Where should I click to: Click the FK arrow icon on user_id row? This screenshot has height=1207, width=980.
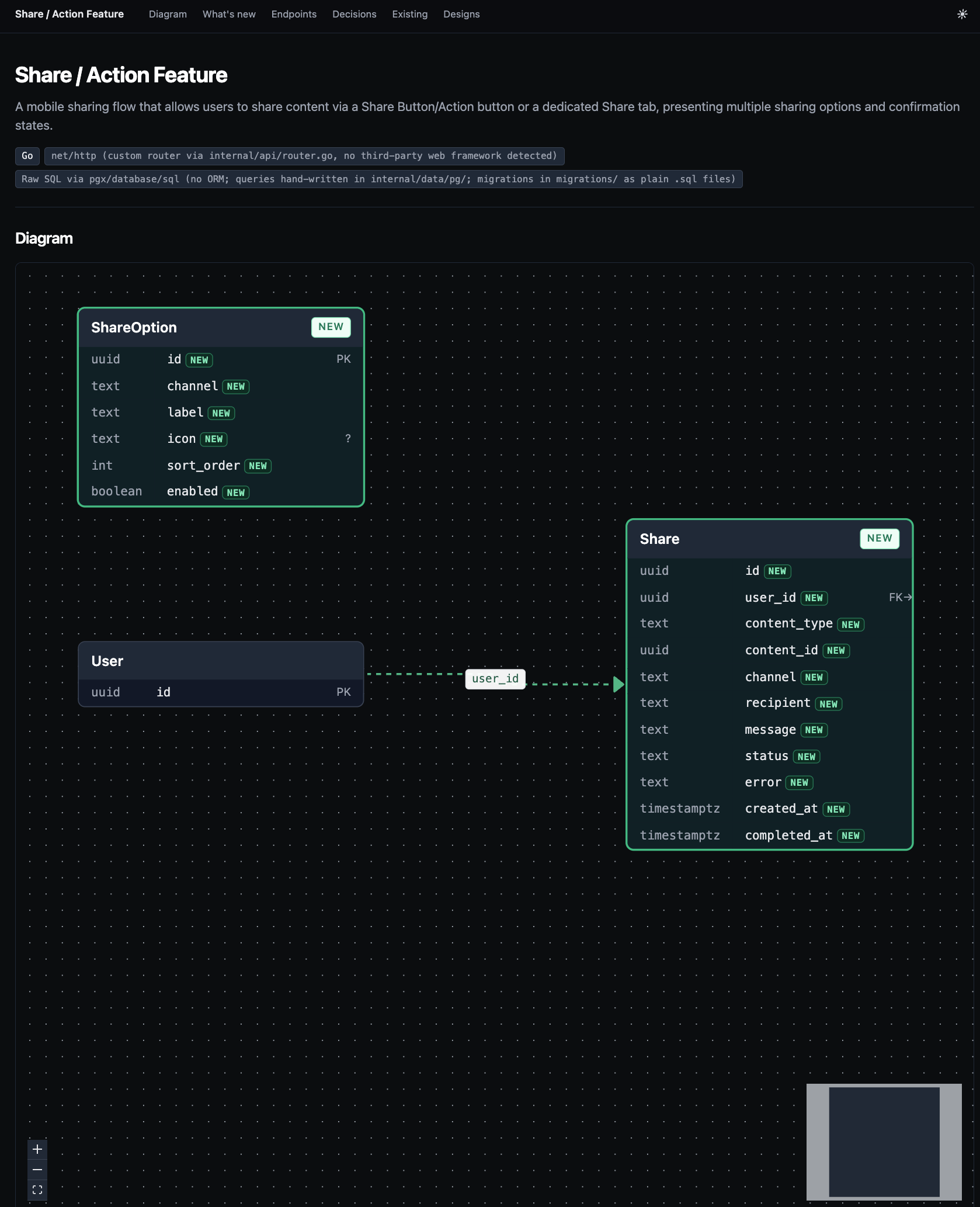coord(900,598)
